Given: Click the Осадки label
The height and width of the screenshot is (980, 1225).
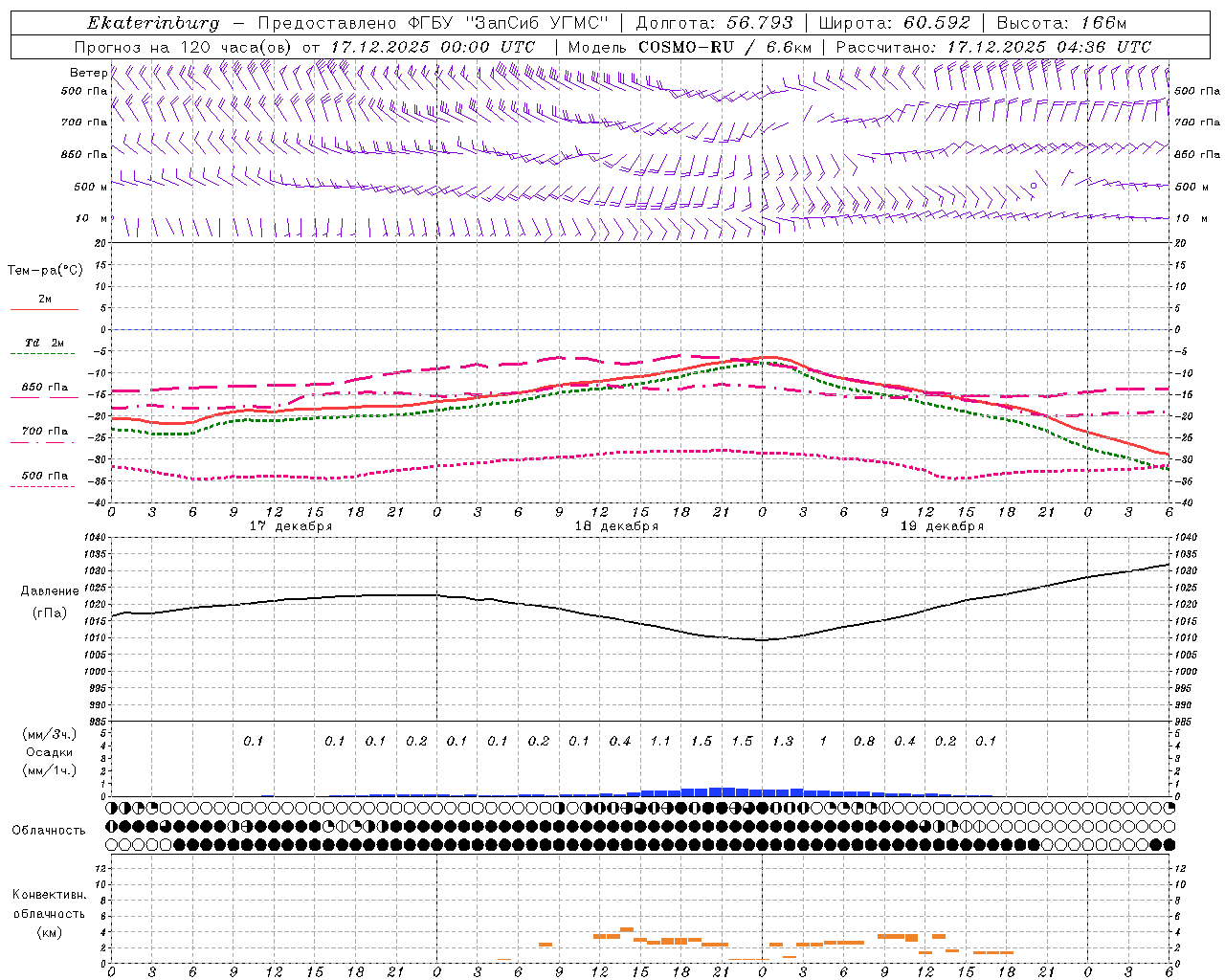Looking at the screenshot, I should pos(50,752).
